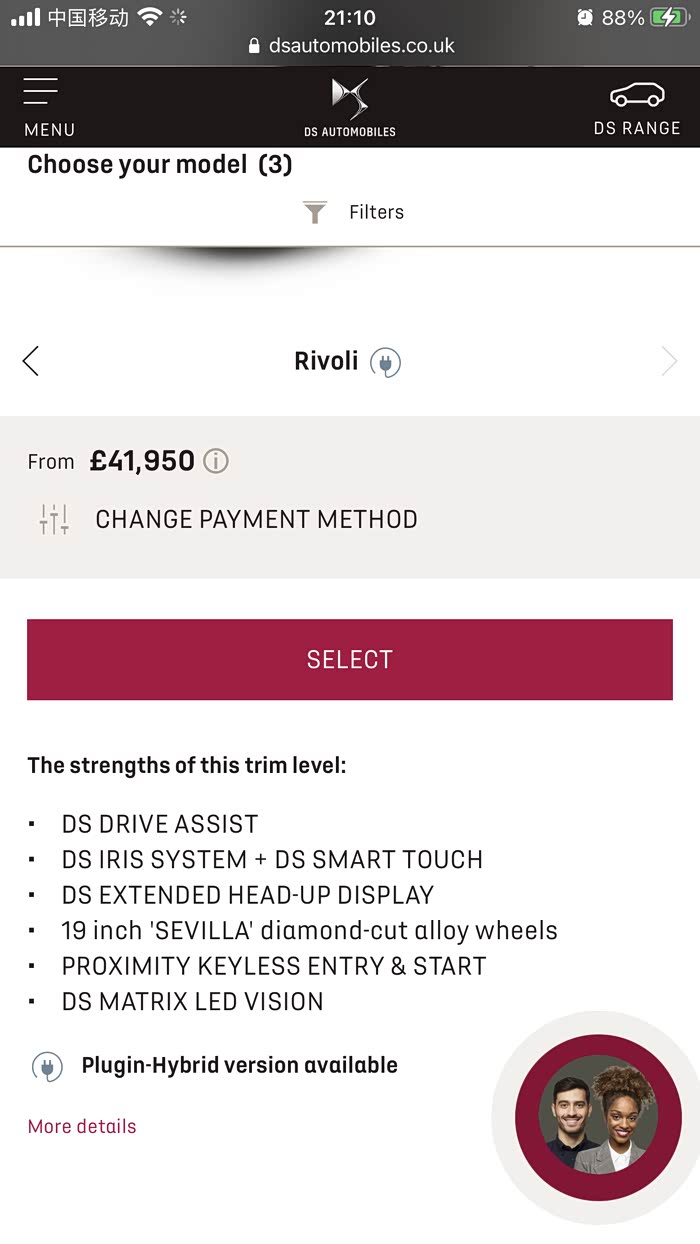
Task: Tap the DS RANGE label
Action: [637, 128]
